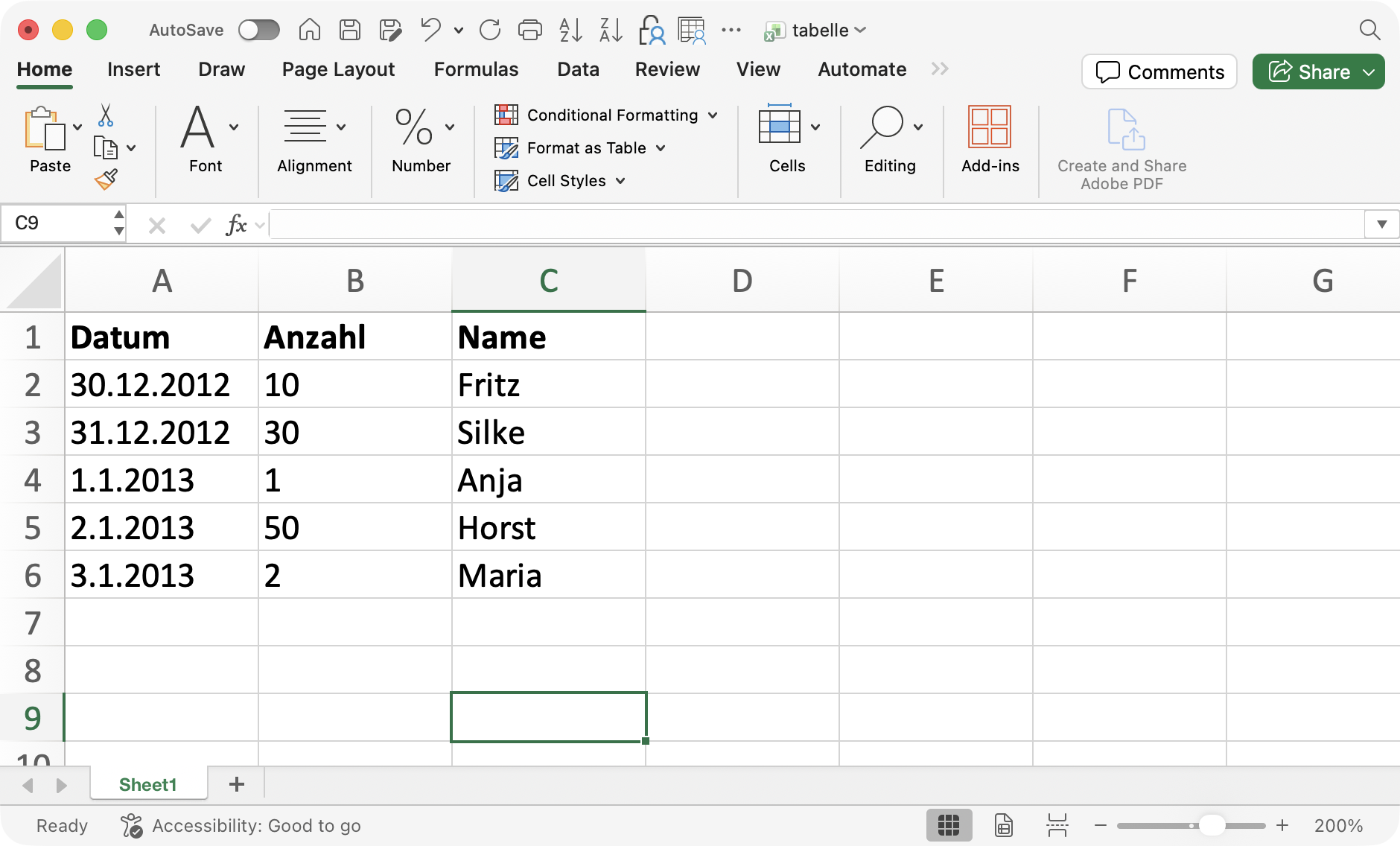
Task: Click the Sort Ascending A-Z icon
Action: point(570,31)
